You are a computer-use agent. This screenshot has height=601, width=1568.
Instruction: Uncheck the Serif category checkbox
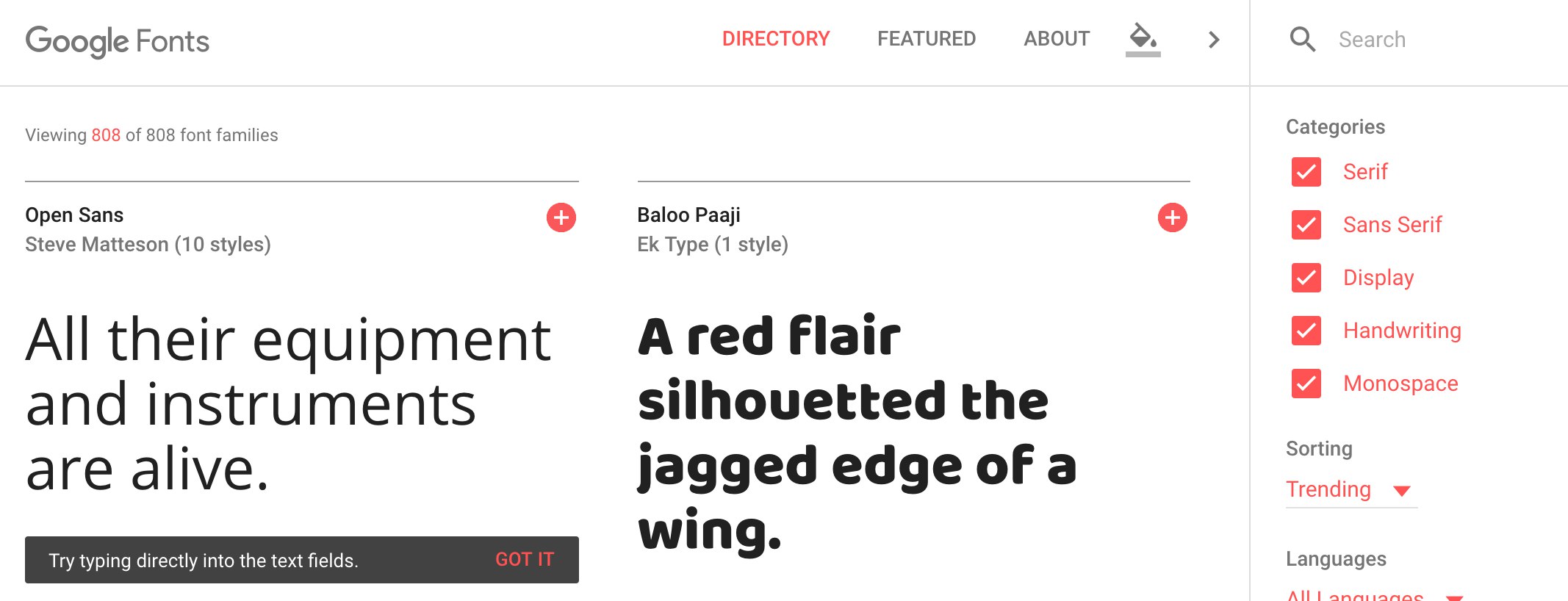[1306, 172]
